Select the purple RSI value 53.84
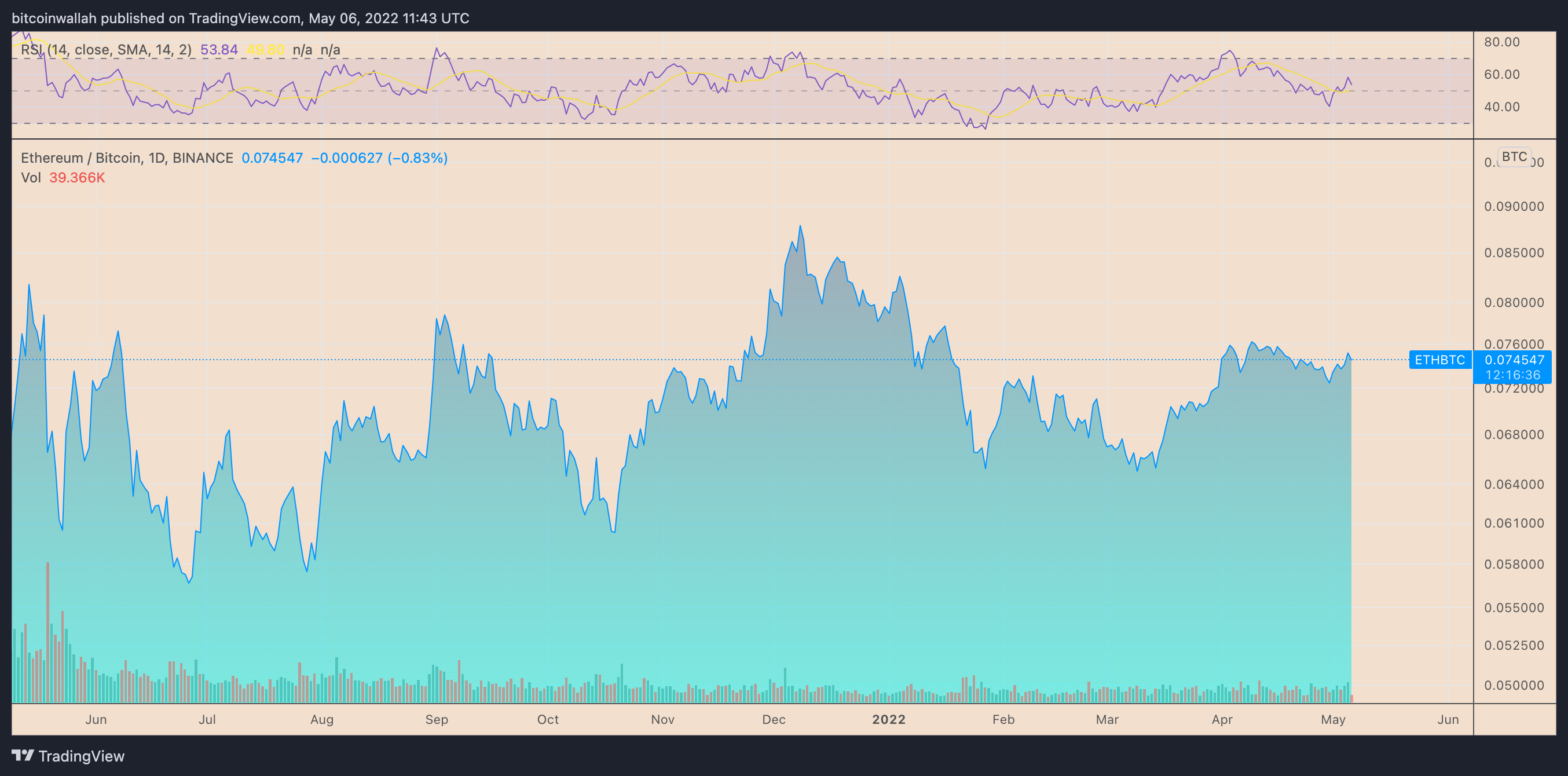Image resolution: width=1568 pixels, height=776 pixels. pyautogui.click(x=219, y=49)
